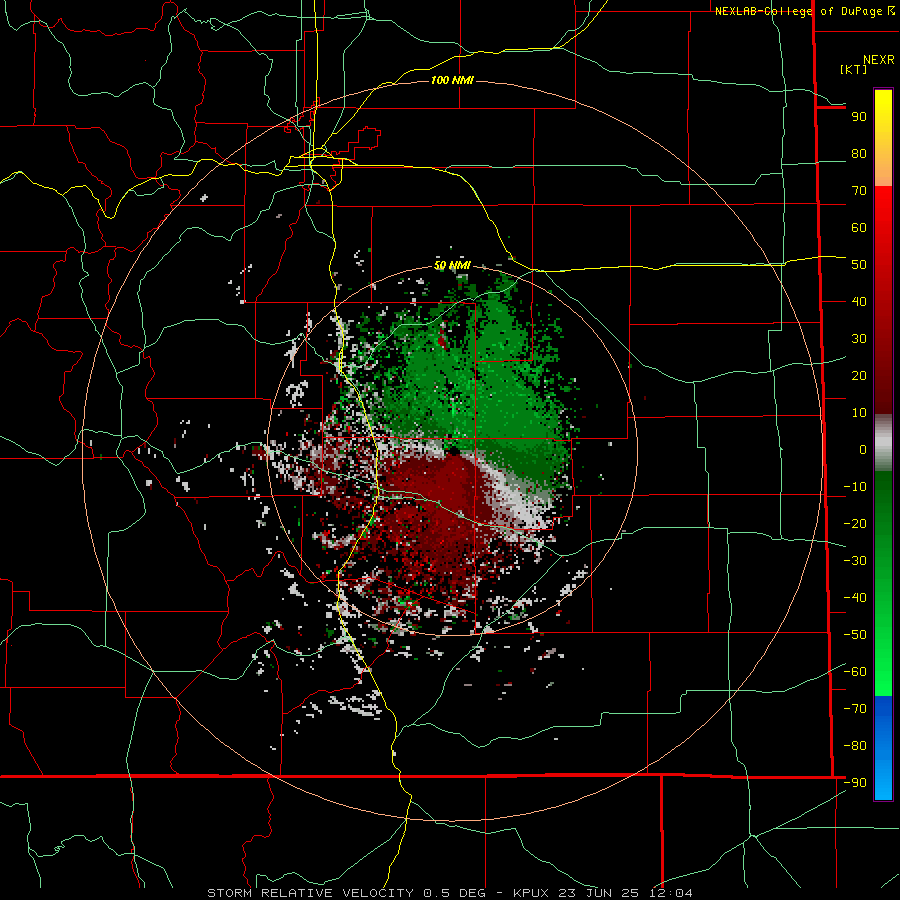Click the -40 value on the velocity scale
Screen dimensions: 900x900
click(855, 598)
